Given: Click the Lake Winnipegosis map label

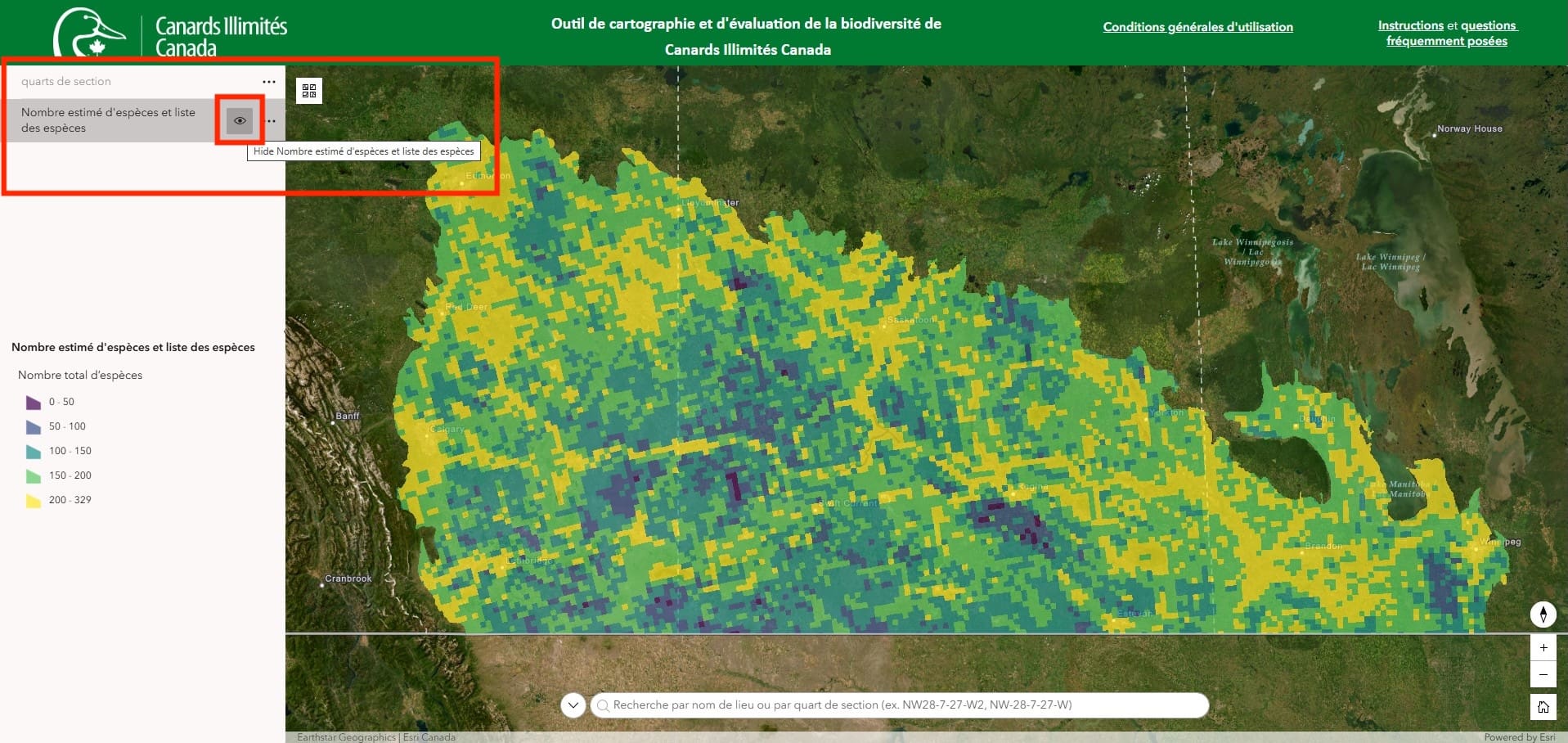Looking at the screenshot, I should coord(1252,251).
